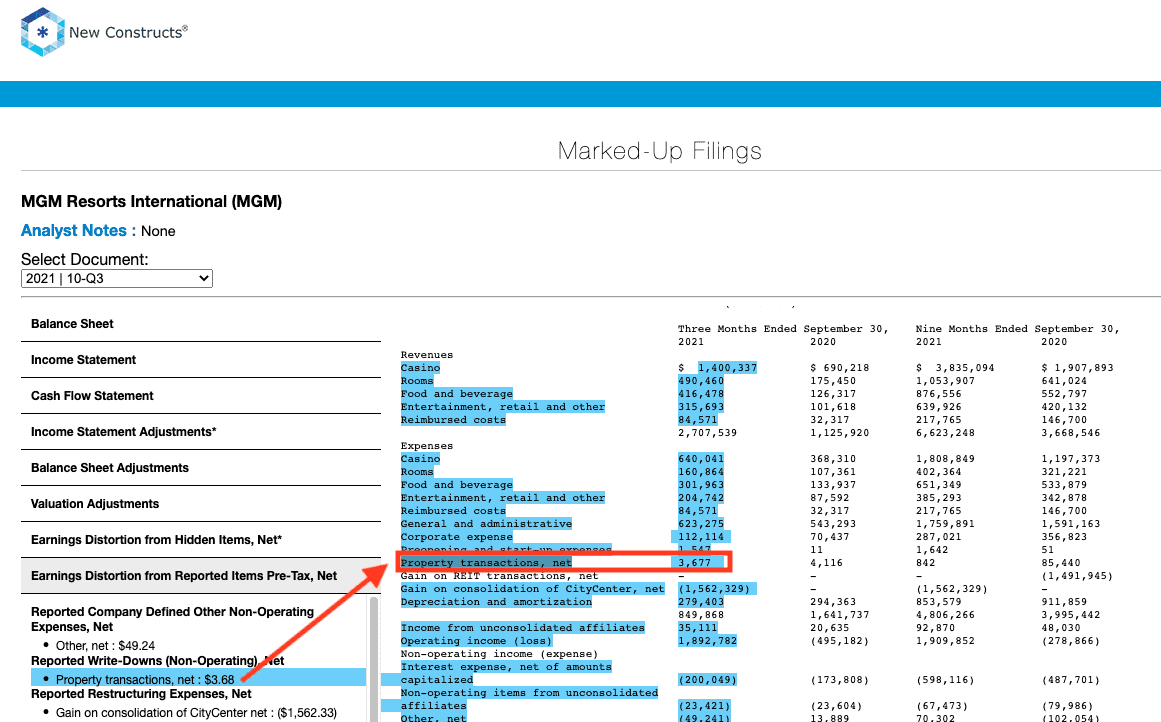Click the Marked-Up Filings page heading

[660, 151]
